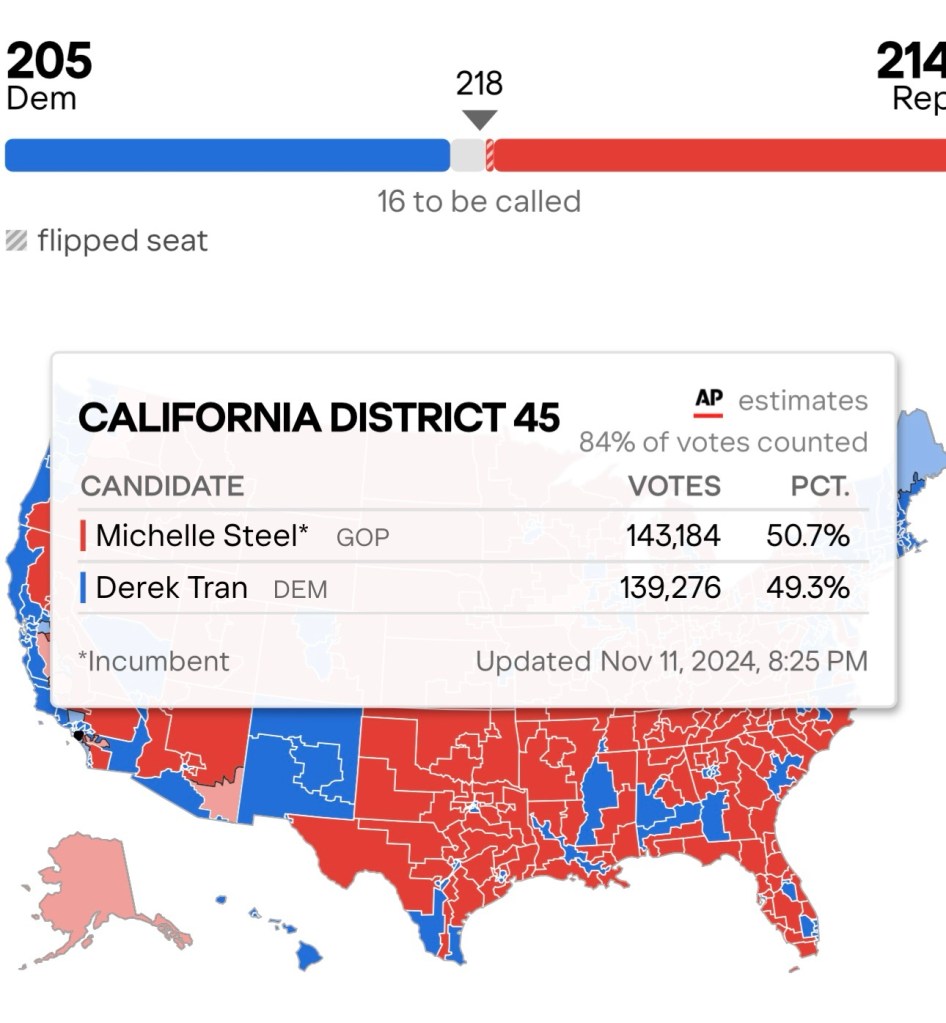Click the gray uncalled seats bar segment
Screen dimensions: 946x1023
coord(467,155)
